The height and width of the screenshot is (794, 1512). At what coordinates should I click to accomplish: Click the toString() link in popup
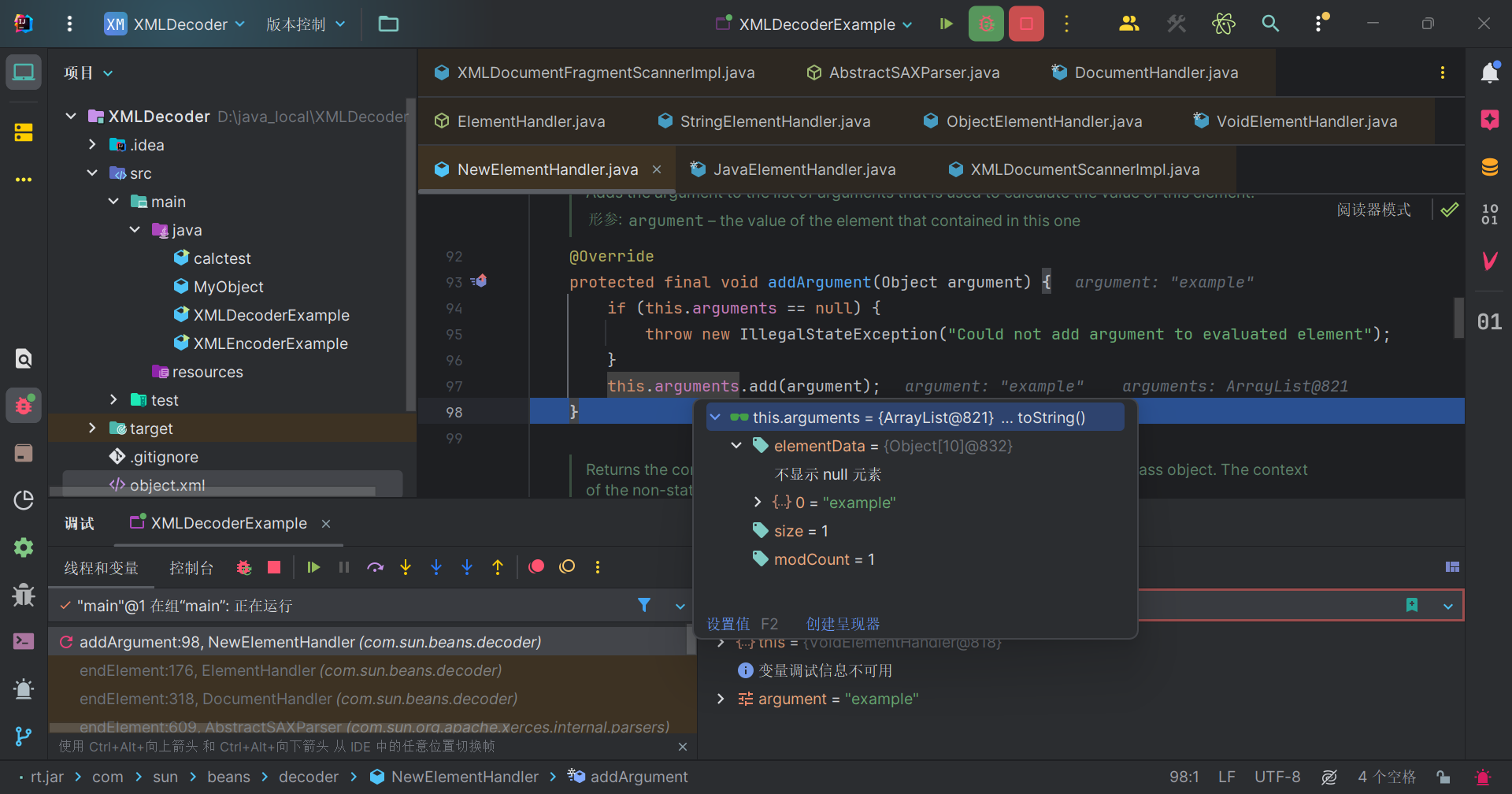pos(1051,417)
